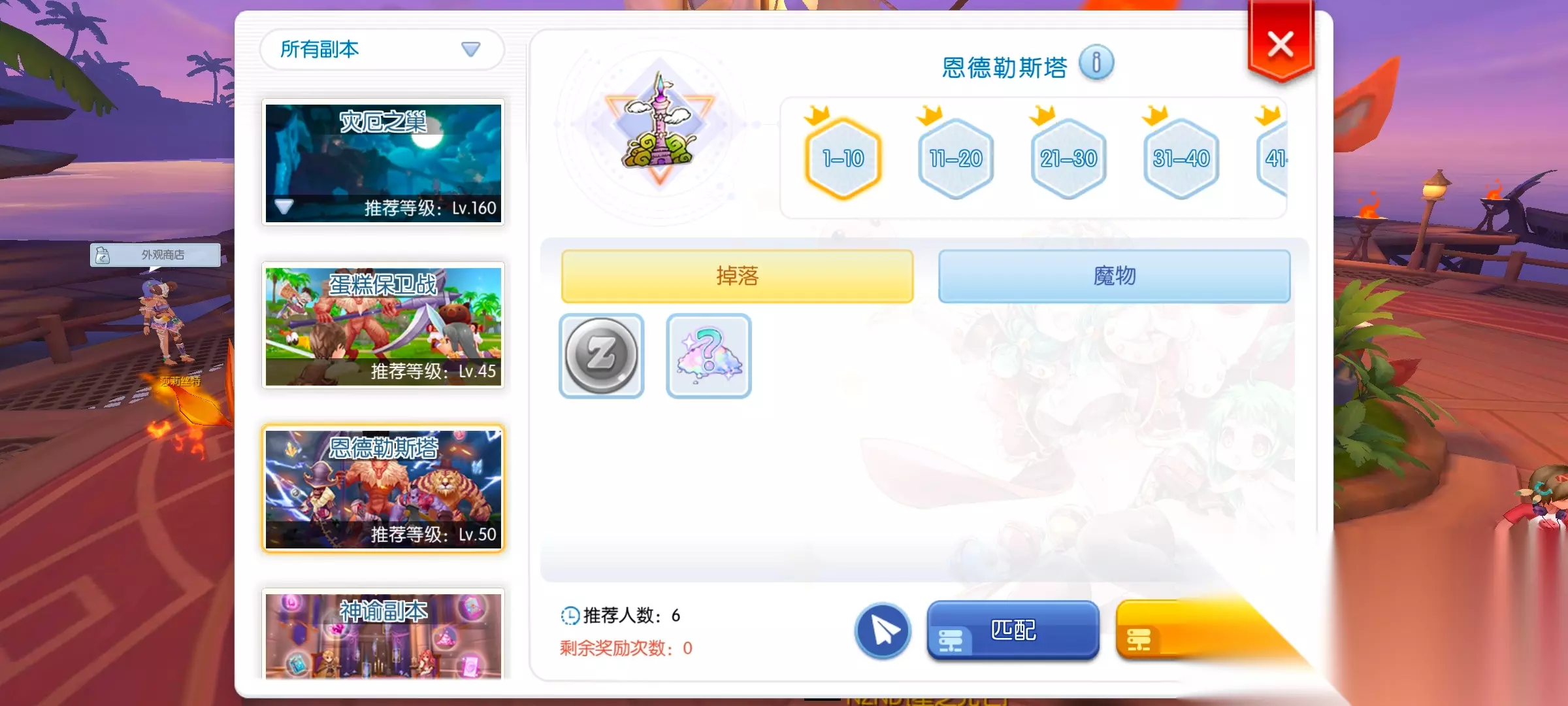Select the 神谕副本 dungeon card
Screen dimensions: 1568x706
click(x=384, y=634)
